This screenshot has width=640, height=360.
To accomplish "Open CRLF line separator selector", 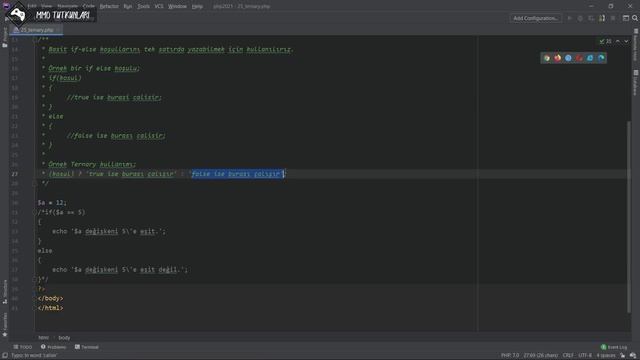I will (x=568, y=356).
